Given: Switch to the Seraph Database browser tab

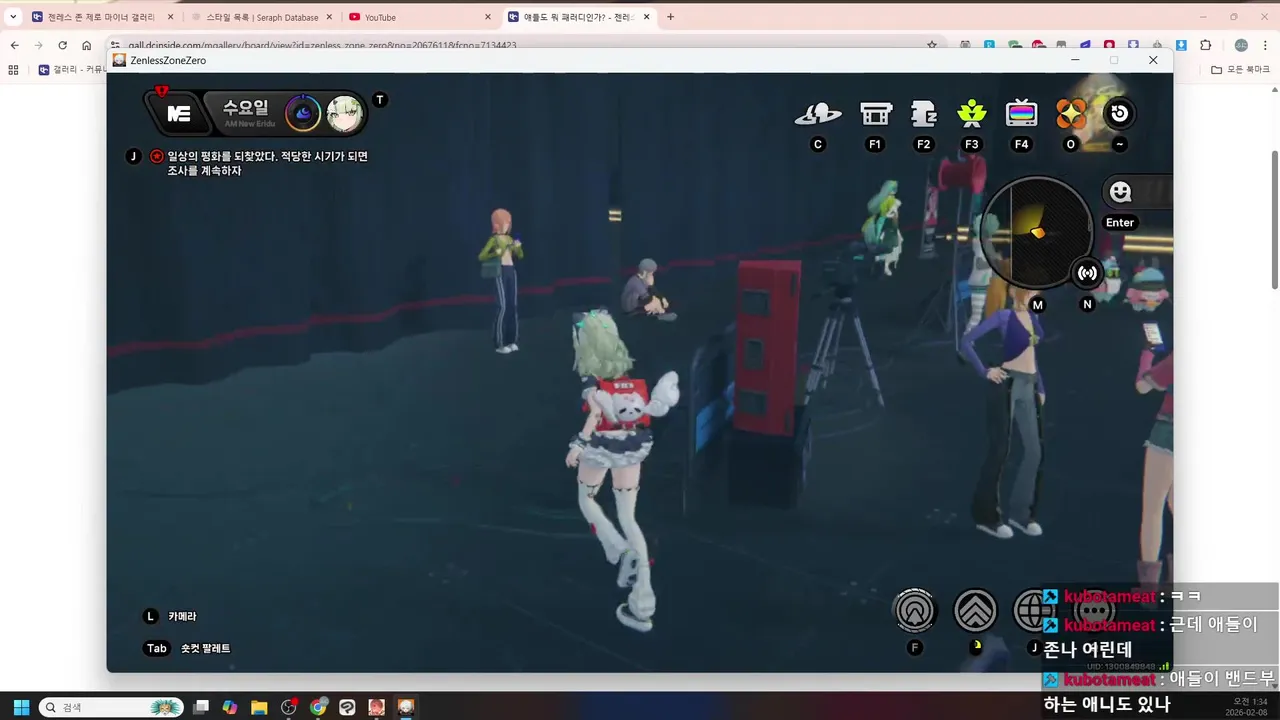Looking at the screenshot, I should [x=261, y=17].
